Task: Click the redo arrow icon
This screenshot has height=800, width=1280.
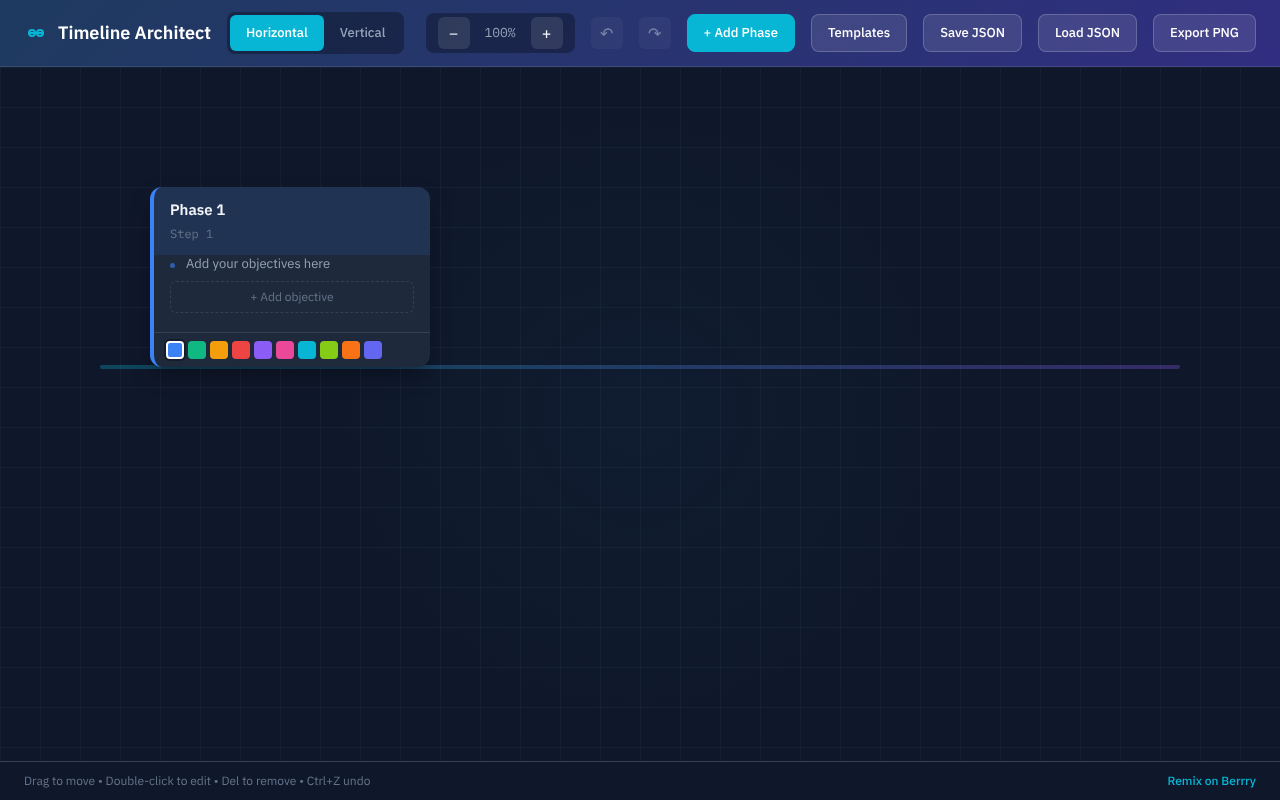Action: pyautogui.click(x=654, y=32)
